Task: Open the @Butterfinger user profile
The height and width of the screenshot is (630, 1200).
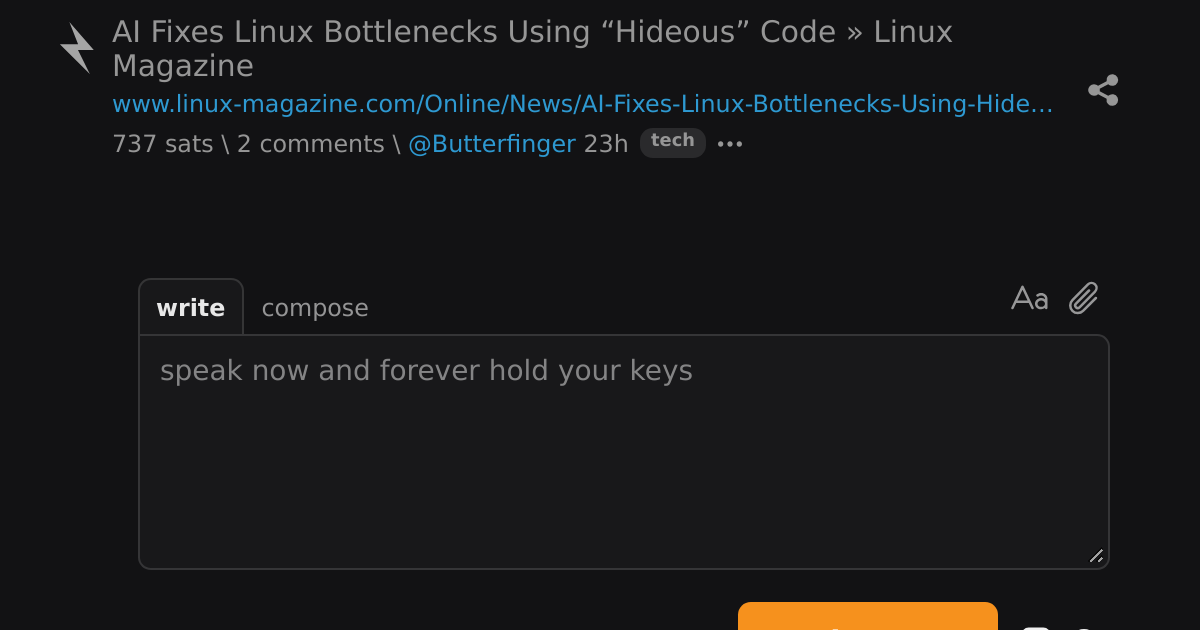Action: pyautogui.click(x=492, y=144)
